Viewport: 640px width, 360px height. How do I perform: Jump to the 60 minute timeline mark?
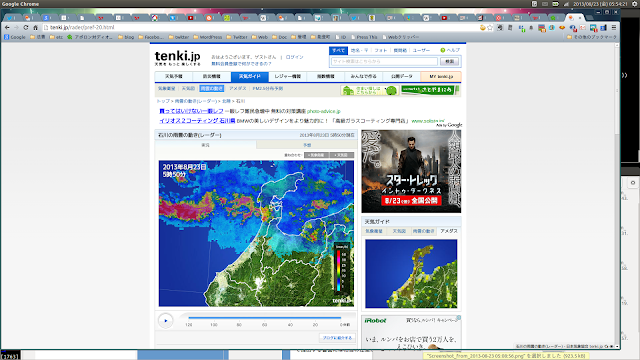click(264, 325)
